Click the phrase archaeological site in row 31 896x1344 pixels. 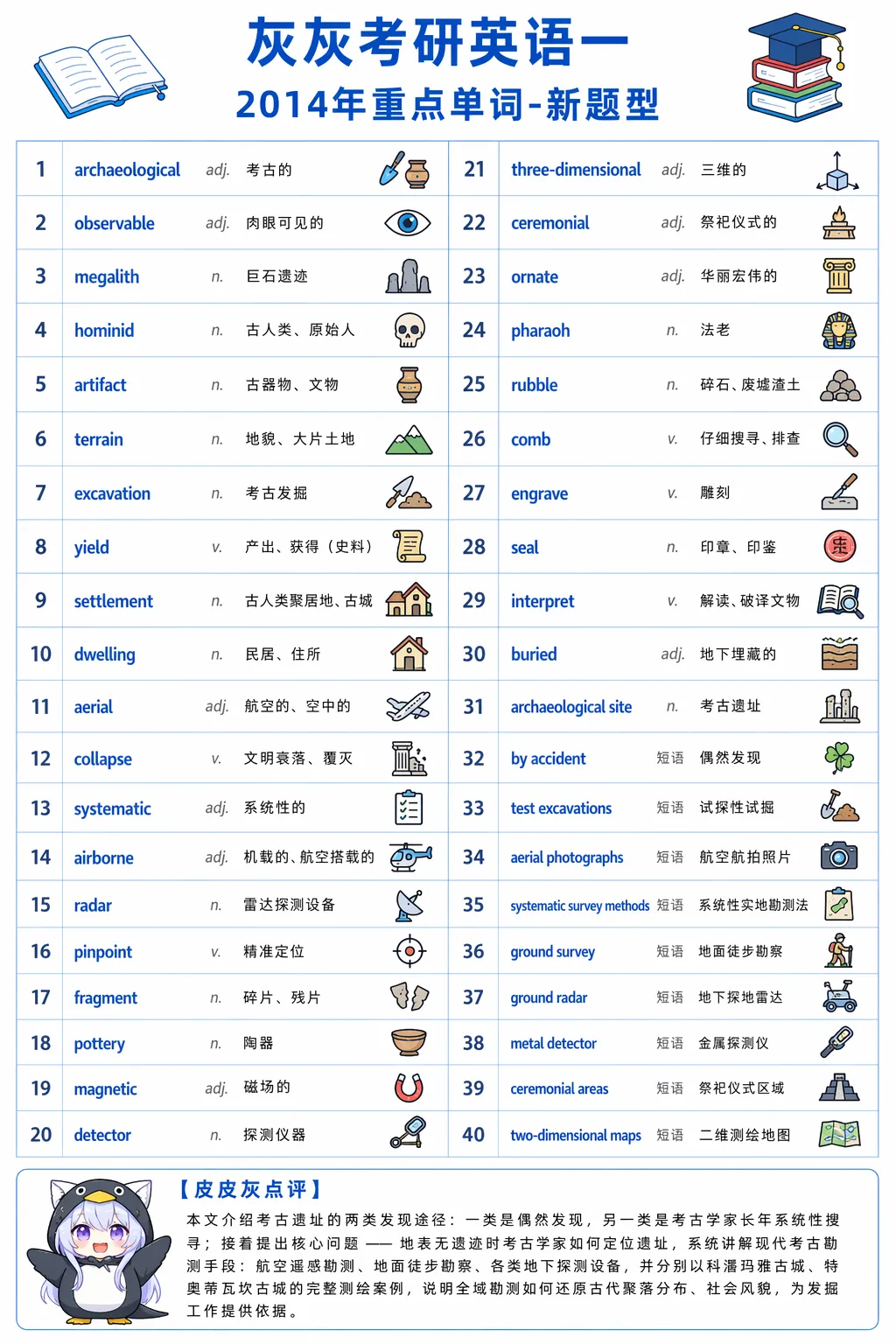570,707
